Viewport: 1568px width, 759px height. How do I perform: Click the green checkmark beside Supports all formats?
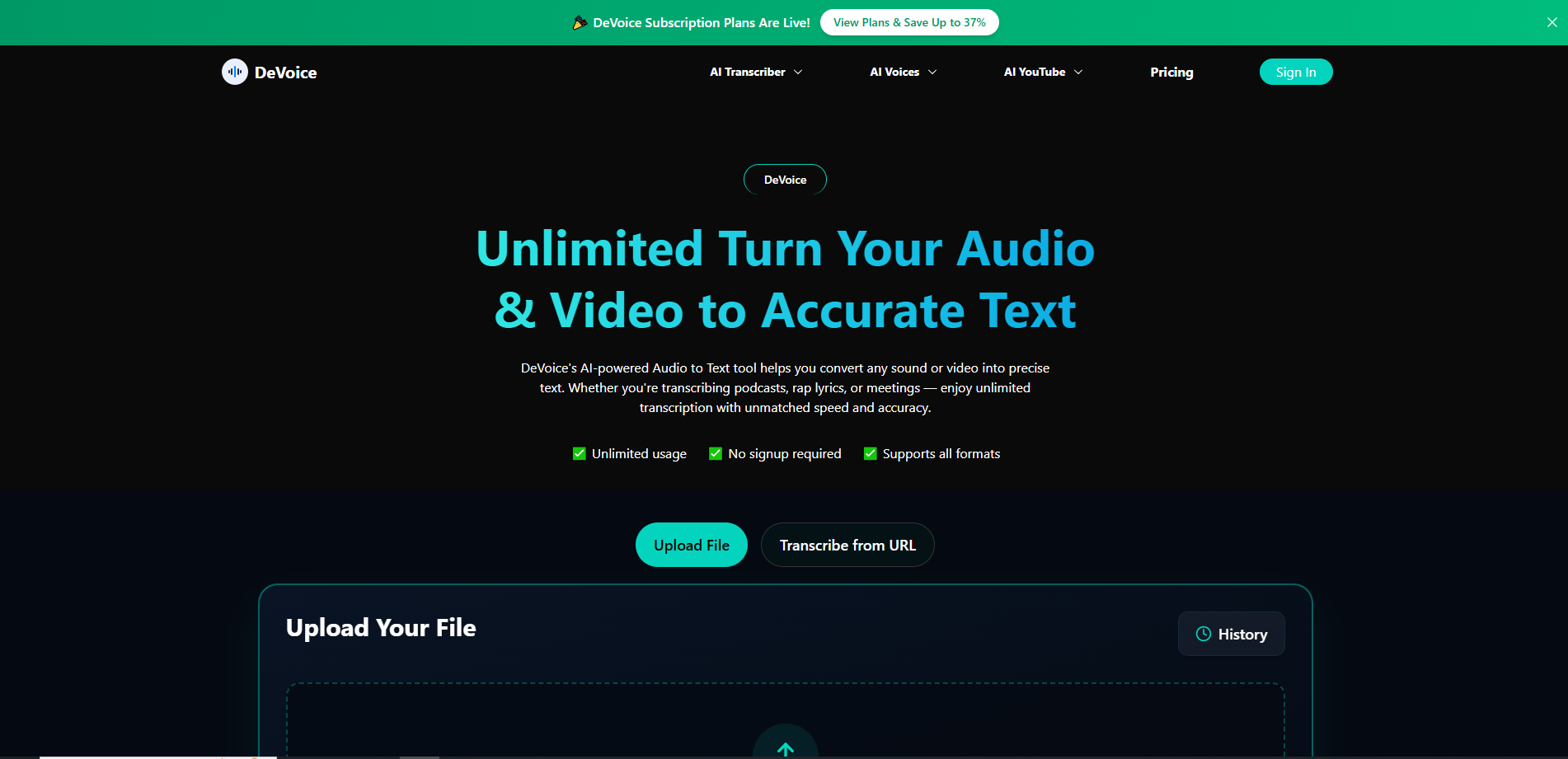pyautogui.click(x=870, y=453)
